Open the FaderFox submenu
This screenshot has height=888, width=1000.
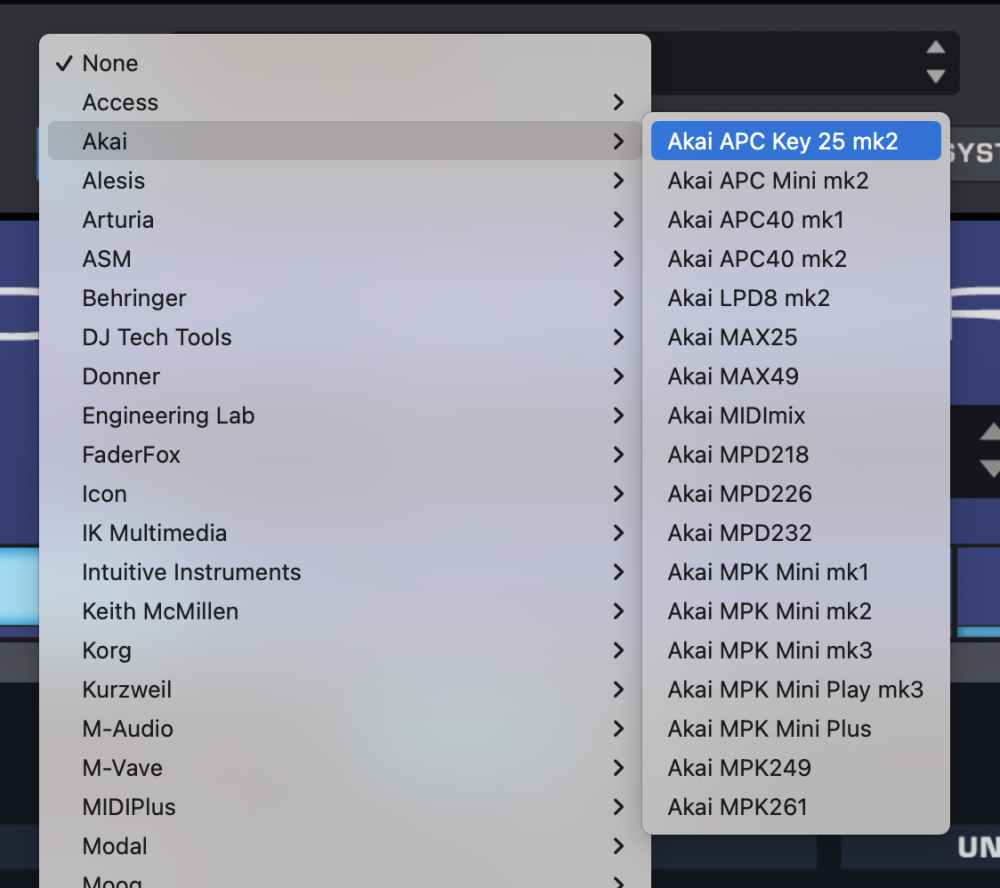pos(344,454)
